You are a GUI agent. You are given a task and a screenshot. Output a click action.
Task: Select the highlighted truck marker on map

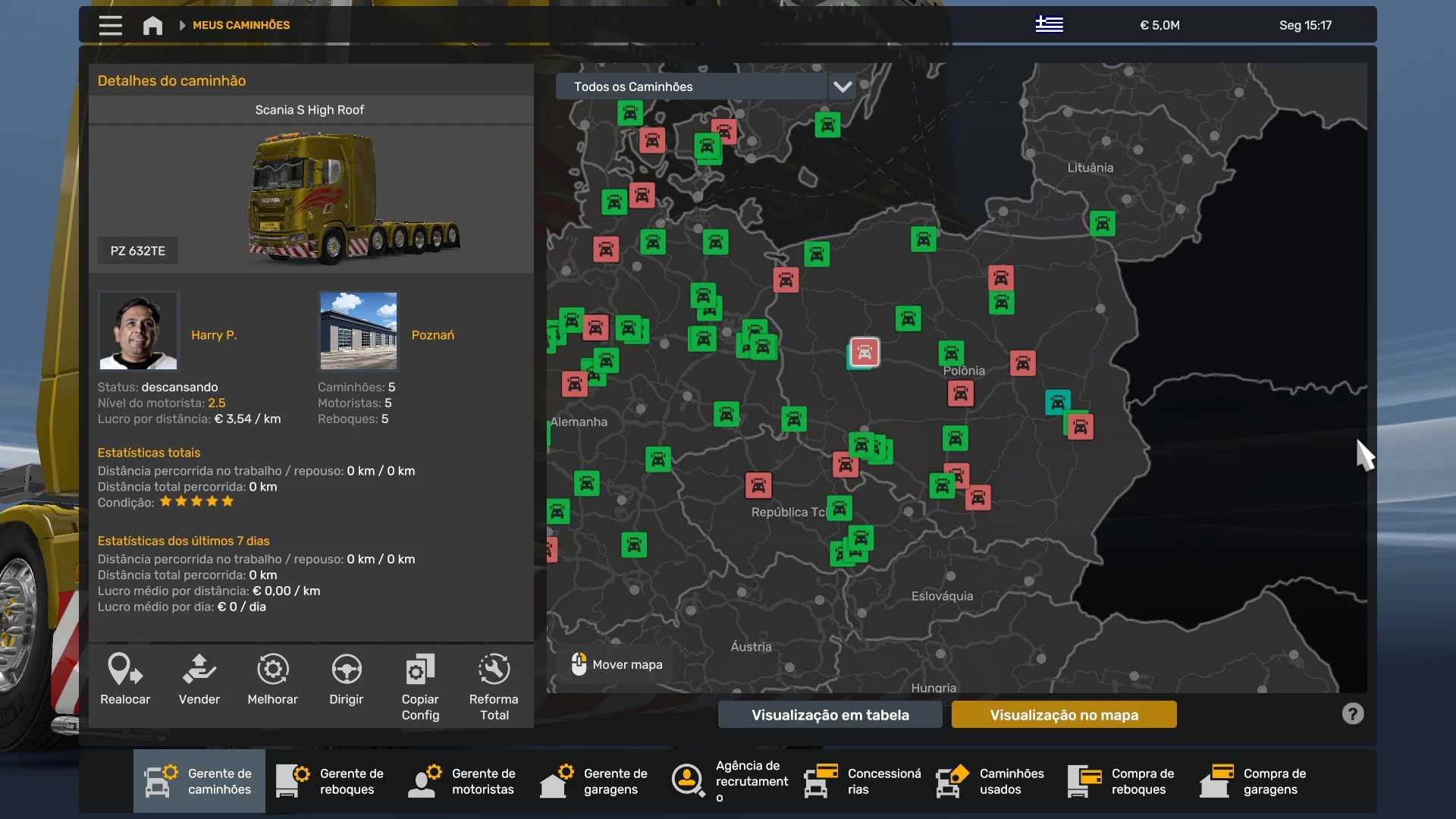(864, 352)
